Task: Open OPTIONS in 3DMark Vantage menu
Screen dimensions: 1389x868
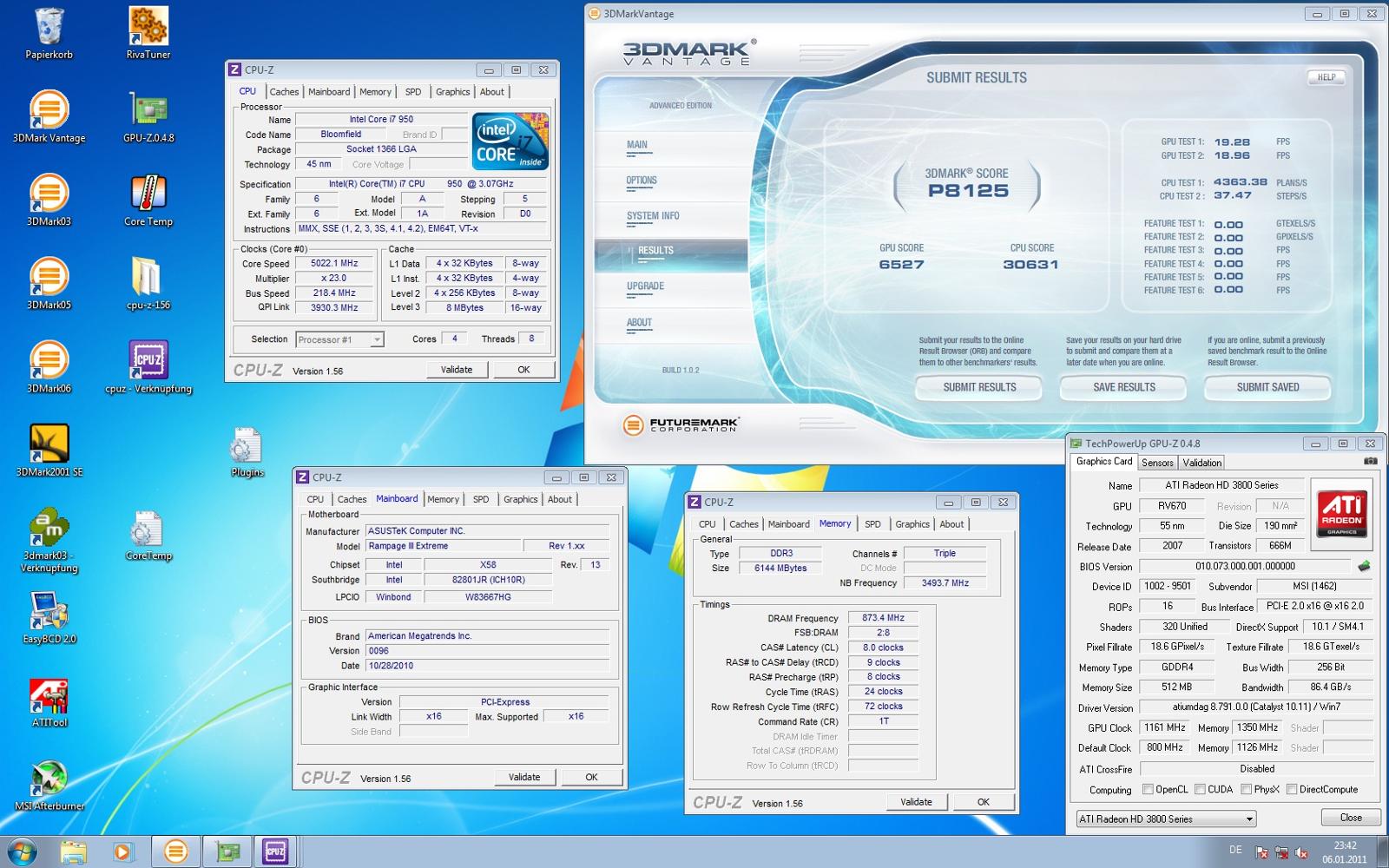Action: (x=642, y=181)
